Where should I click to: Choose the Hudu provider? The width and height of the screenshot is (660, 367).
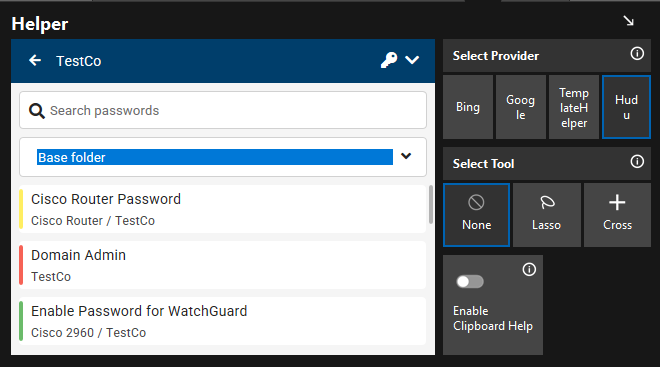(x=626, y=107)
